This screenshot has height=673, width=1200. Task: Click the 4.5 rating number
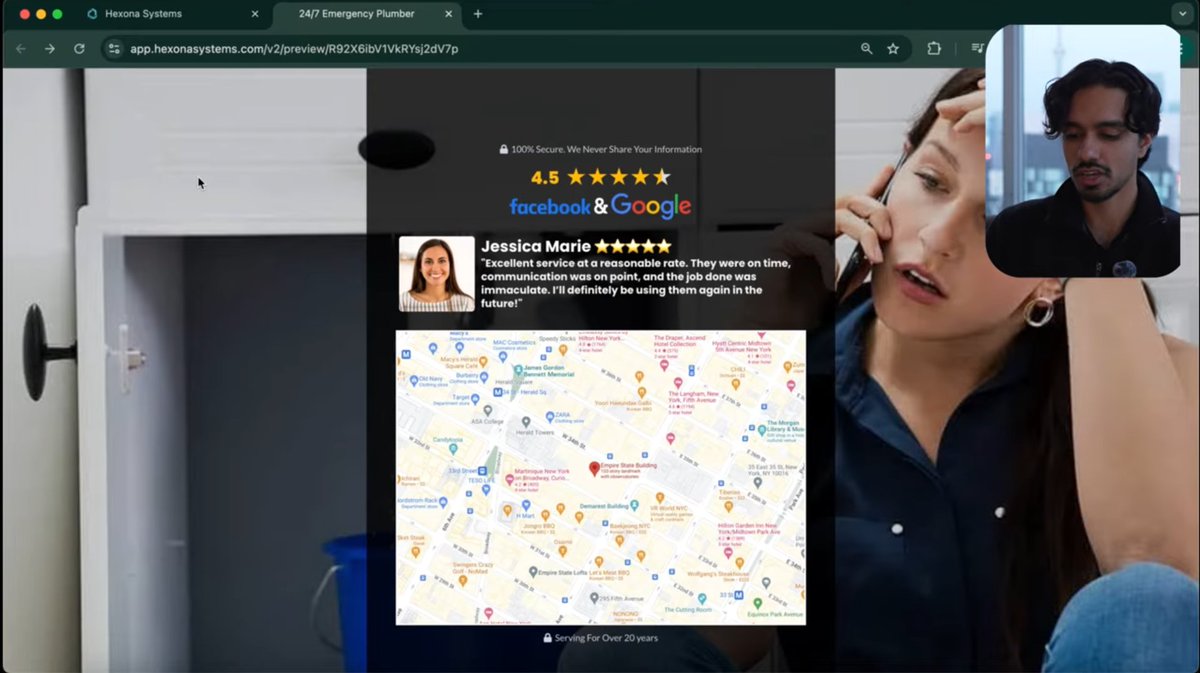[x=545, y=177]
